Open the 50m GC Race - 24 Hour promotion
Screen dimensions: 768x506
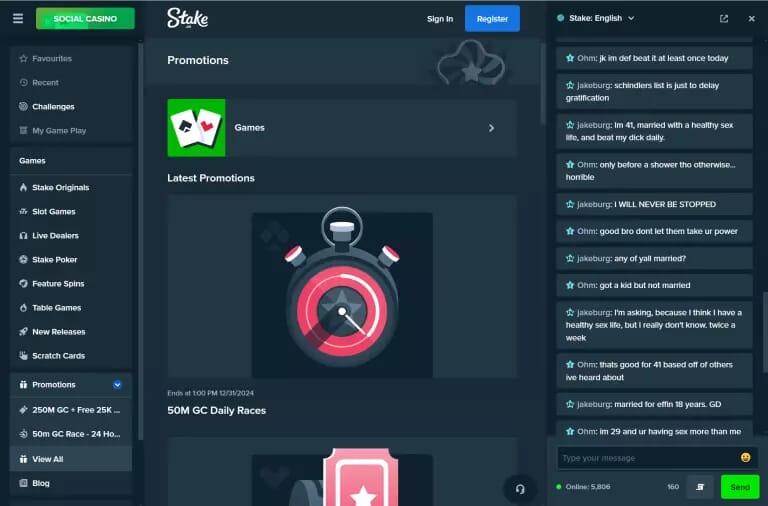(71, 434)
